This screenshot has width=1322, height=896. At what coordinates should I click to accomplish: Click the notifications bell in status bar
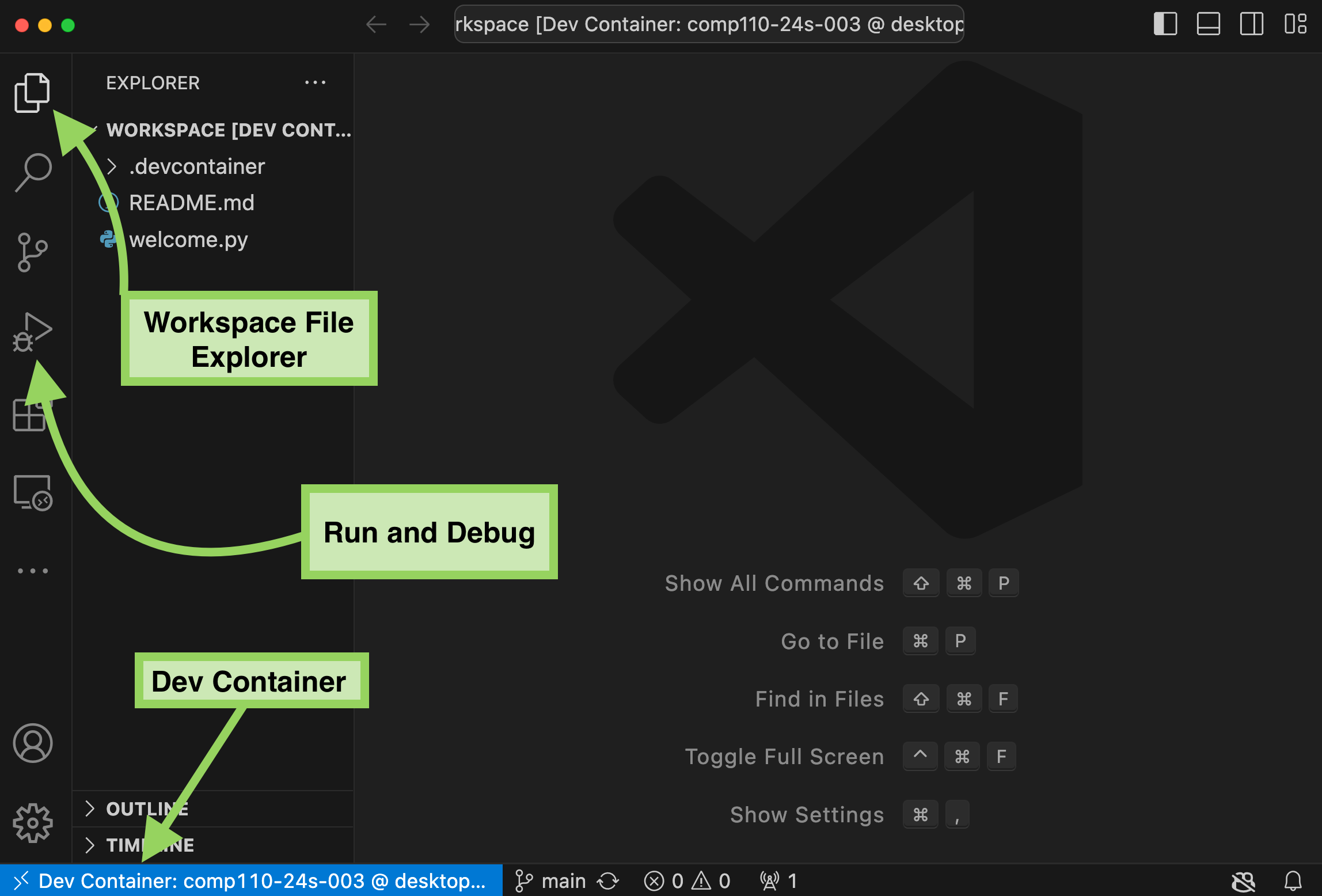pos(1294,880)
